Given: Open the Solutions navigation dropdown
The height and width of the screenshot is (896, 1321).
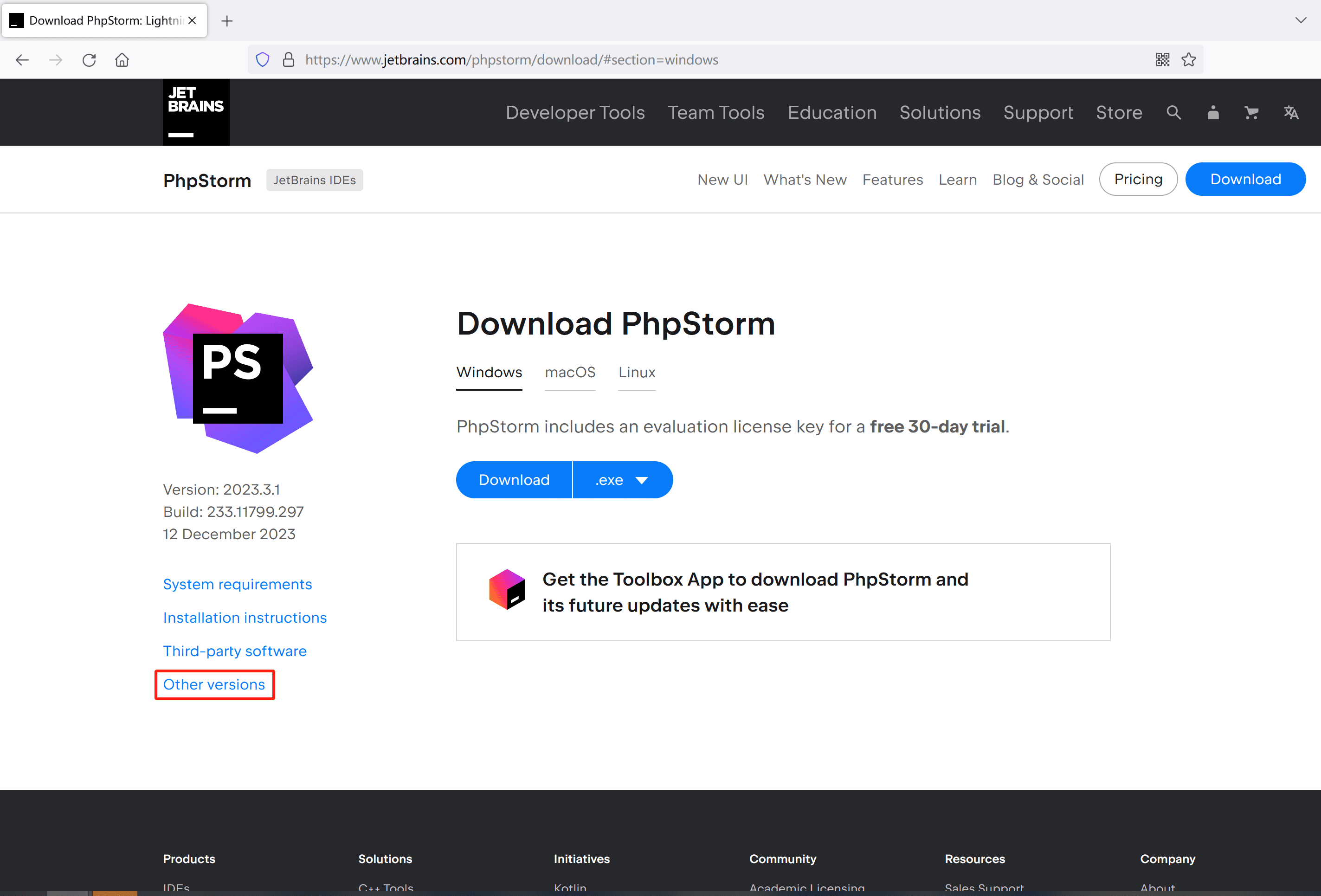Looking at the screenshot, I should (x=940, y=113).
